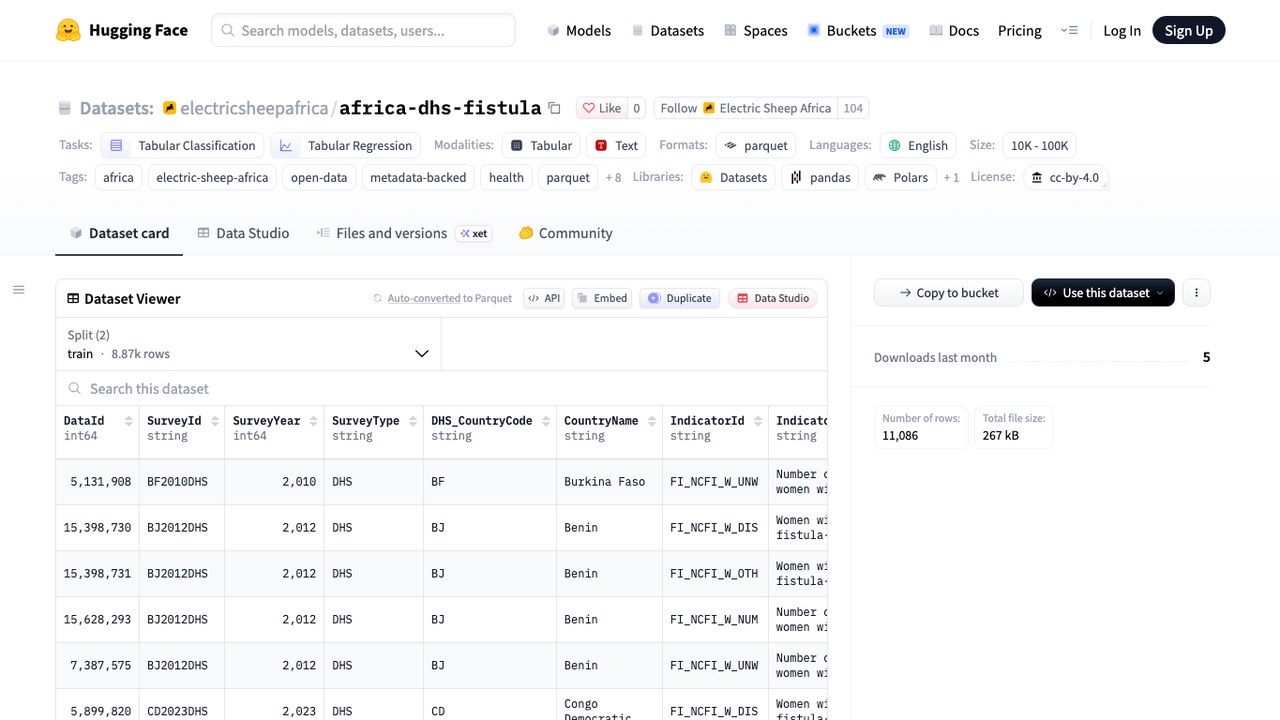Screen dimensions: 1280x720
Task: Go to Models in the navigation
Action: (x=579, y=30)
